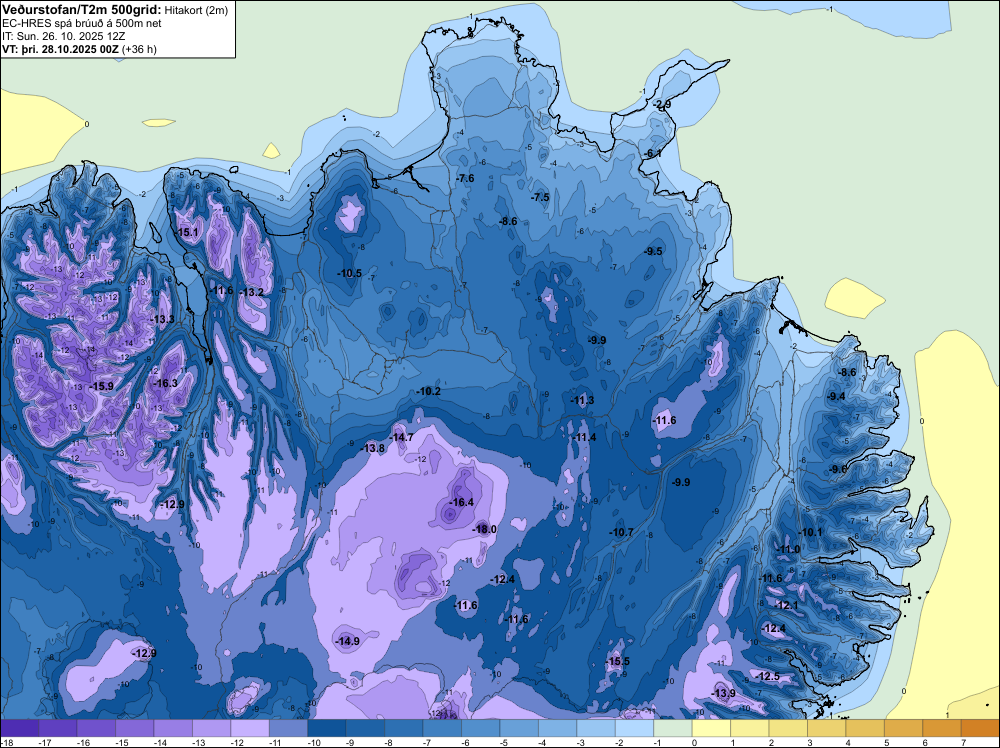Click the -13.8 temperature reading
This screenshot has width=1000, height=748.
click(374, 448)
